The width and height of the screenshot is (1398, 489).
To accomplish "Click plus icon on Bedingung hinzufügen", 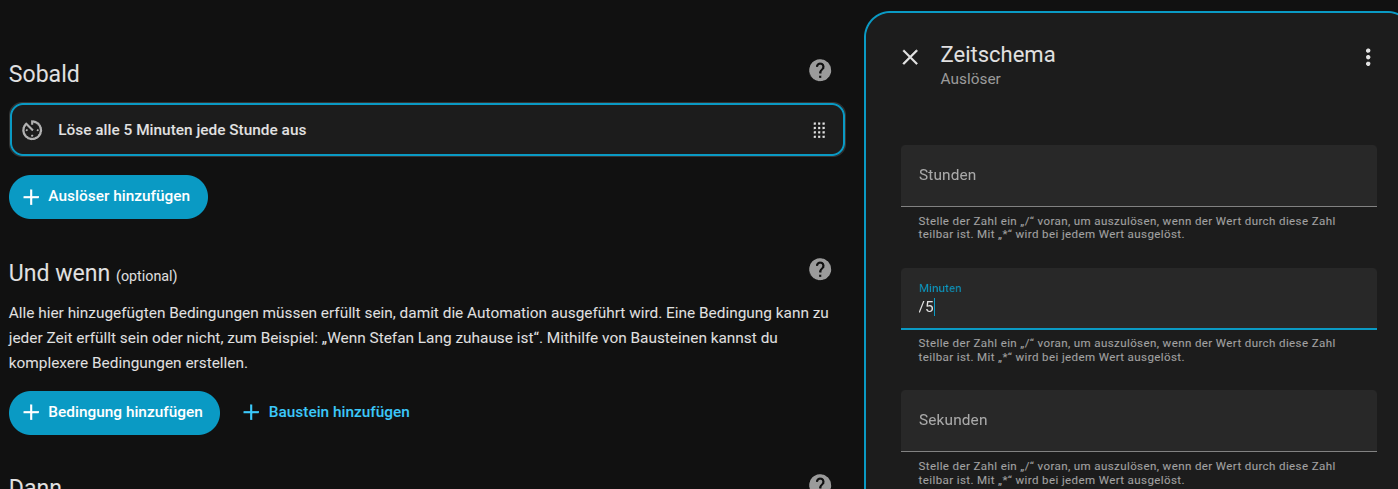I will 31,412.
